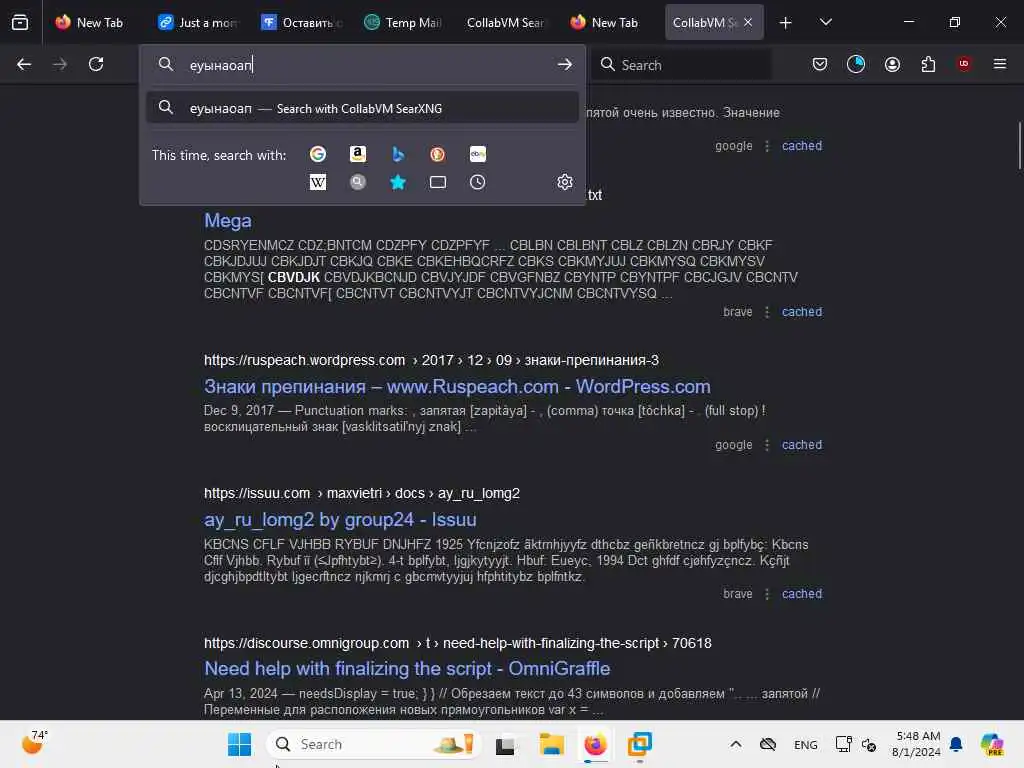This screenshot has width=1024, height=768.
Task: Switch to Оставить tab
Action: click(301, 22)
